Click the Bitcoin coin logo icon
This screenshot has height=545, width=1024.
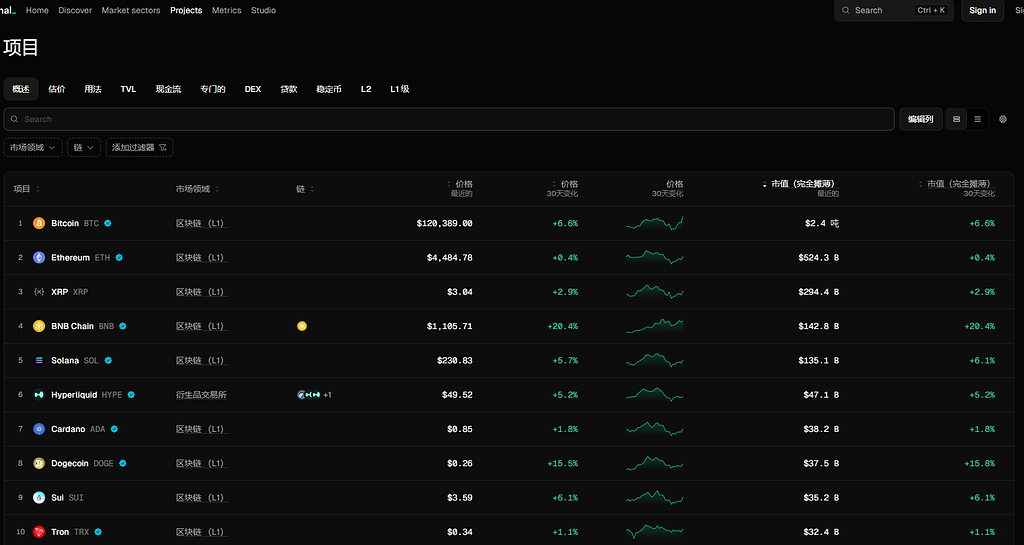[39, 224]
